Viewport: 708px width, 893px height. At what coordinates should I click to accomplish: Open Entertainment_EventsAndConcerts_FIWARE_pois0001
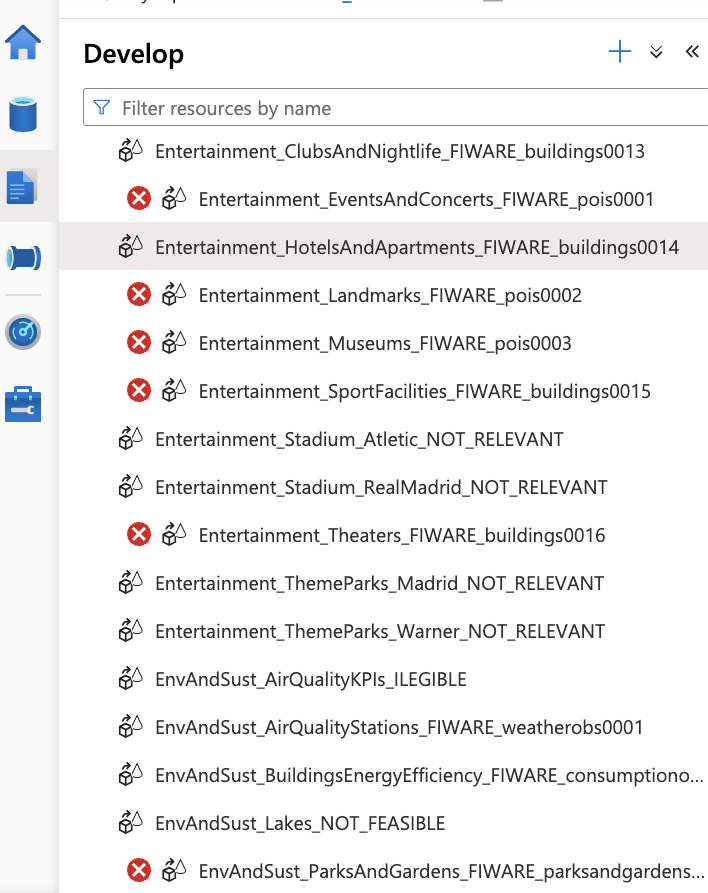click(x=426, y=199)
